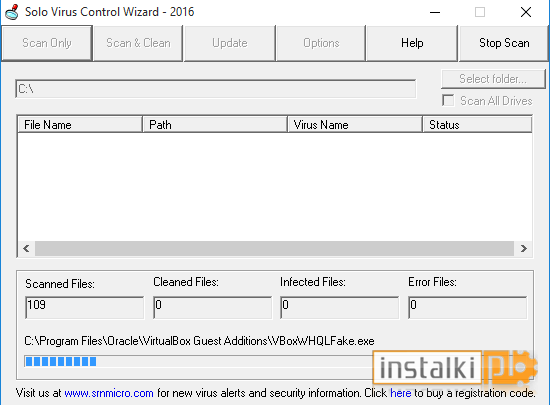550x405 pixels.
Task: Click the 'here' registration code link
Action: (x=401, y=393)
